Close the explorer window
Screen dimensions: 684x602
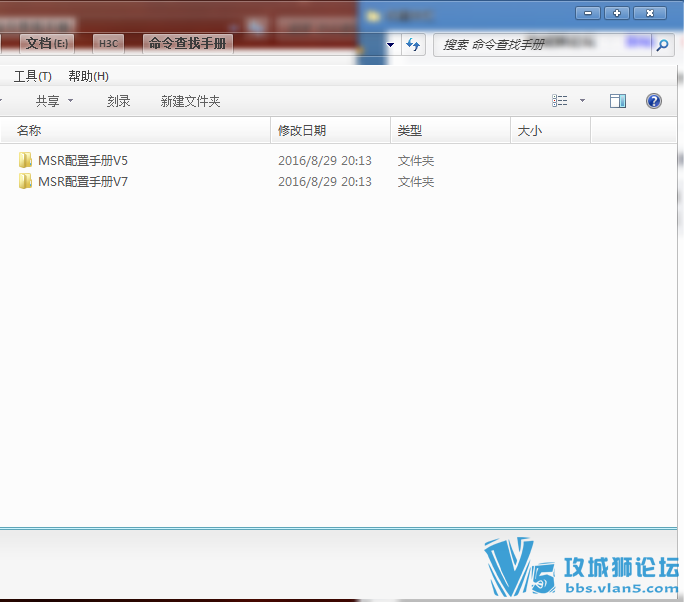tap(650, 13)
